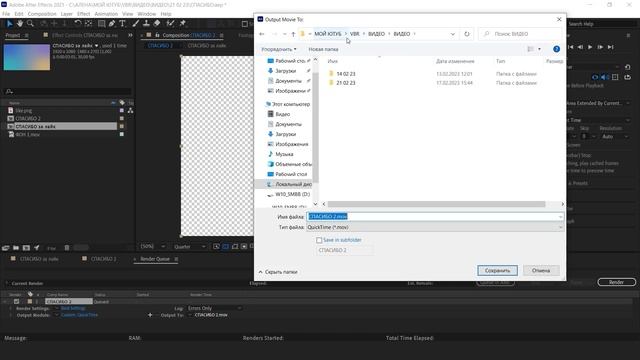Select the Type text tool

[122, 24]
